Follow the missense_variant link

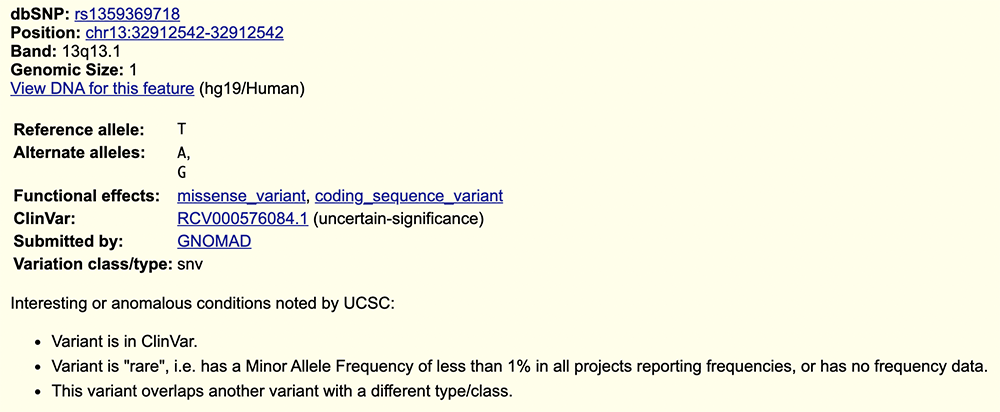(x=241, y=196)
